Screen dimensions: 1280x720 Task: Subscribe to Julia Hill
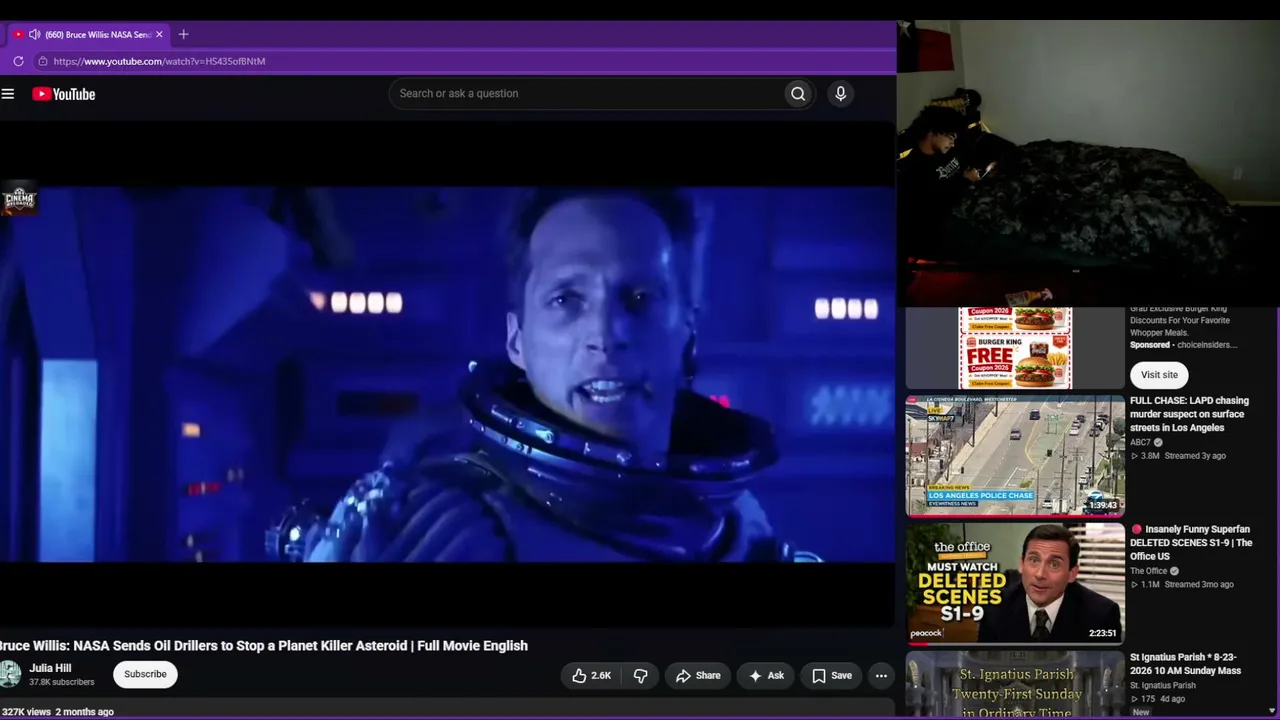[145, 674]
